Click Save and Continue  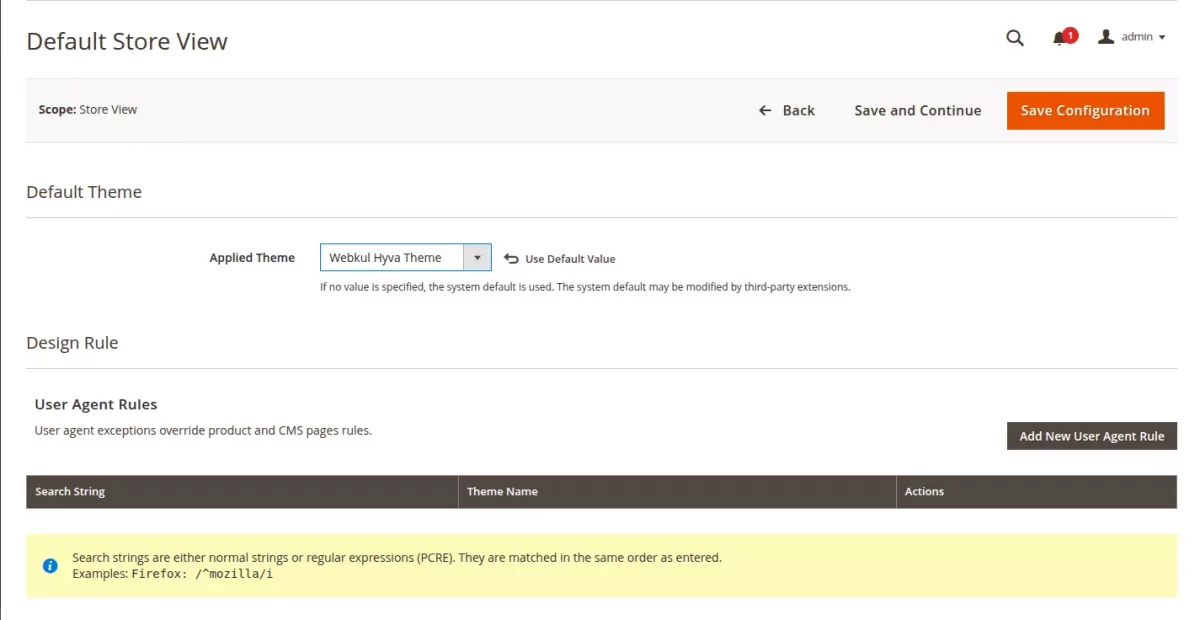[x=917, y=110]
